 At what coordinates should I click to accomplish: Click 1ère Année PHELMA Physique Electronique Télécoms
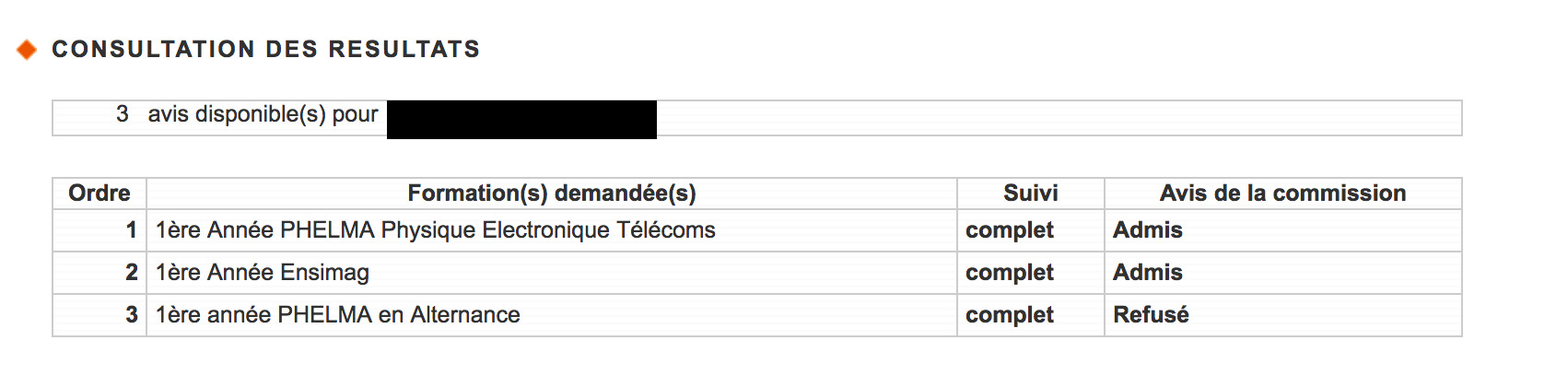[x=435, y=230]
